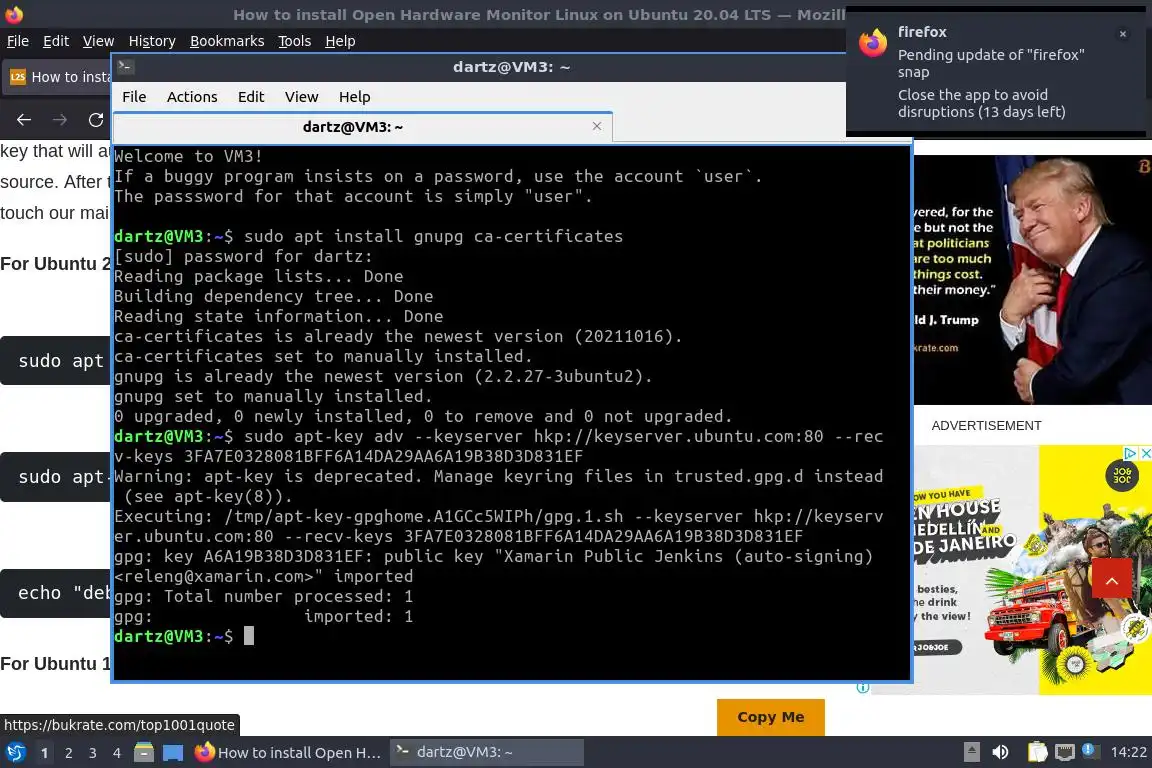Open the clipboard manager tray icon
Image resolution: width=1152 pixels, height=768 pixels.
1037,752
